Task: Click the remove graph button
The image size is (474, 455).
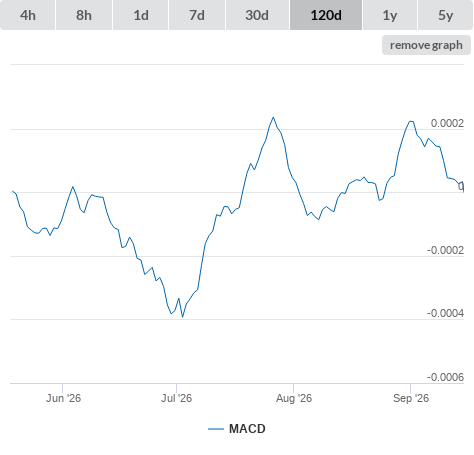Action: click(426, 45)
